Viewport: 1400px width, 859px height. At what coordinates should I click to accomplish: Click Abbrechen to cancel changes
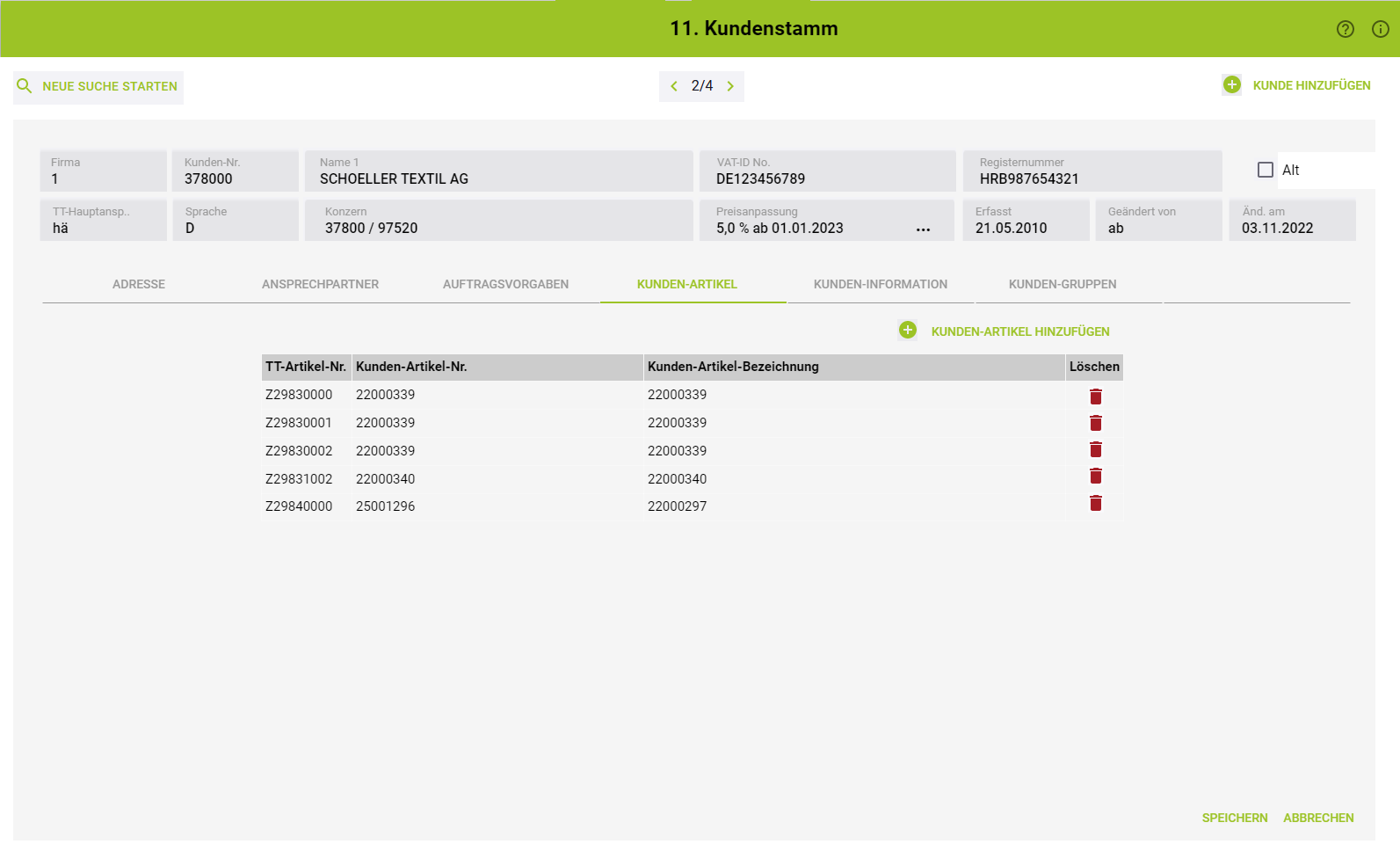[x=1317, y=819]
